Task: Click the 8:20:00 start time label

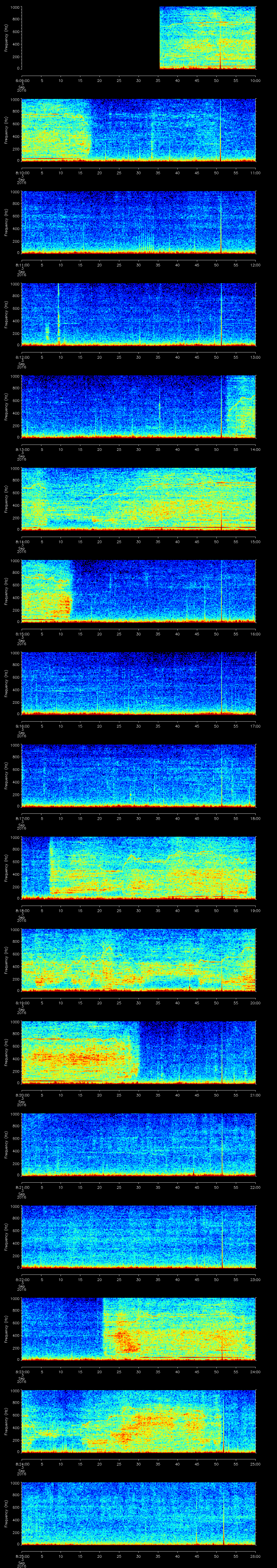Action: point(22,1095)
